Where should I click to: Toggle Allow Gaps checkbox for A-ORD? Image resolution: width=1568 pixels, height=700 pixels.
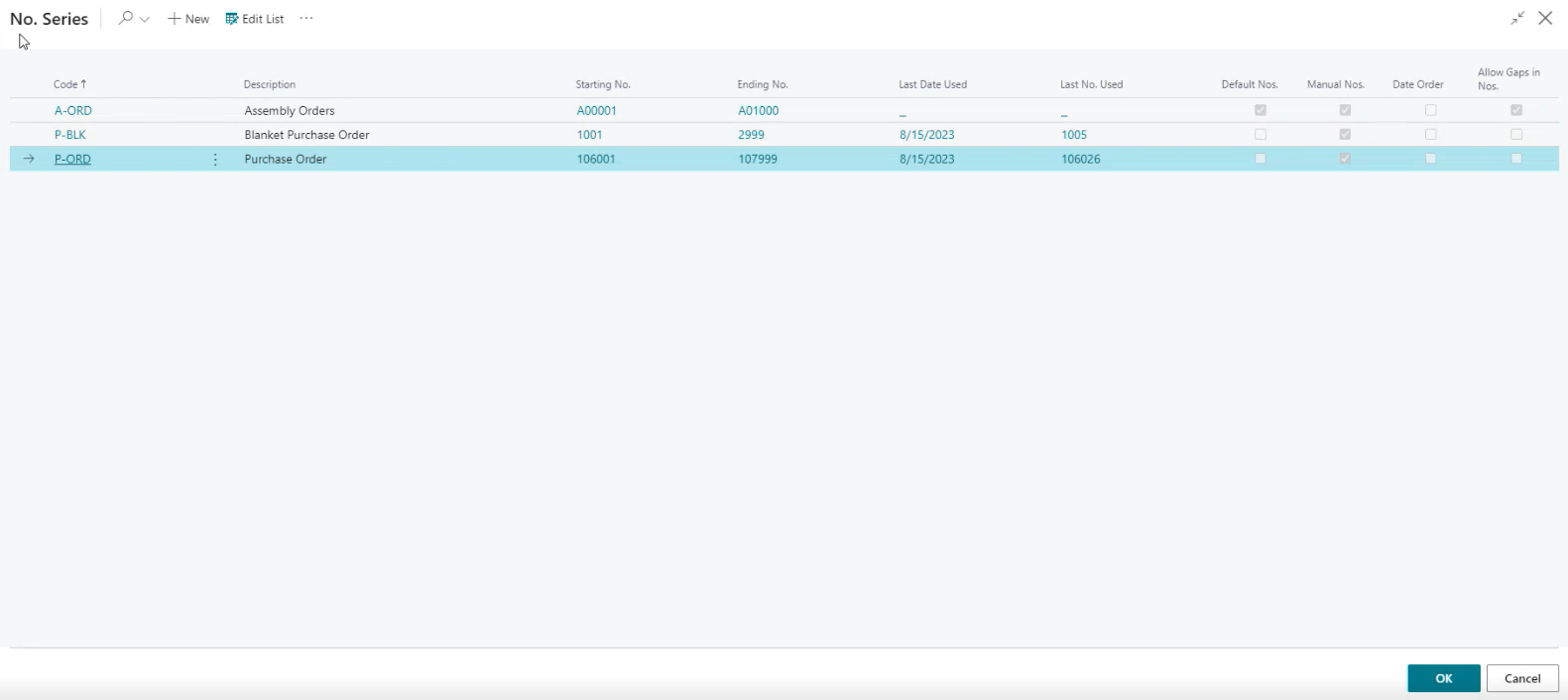tap(1516, 110)
